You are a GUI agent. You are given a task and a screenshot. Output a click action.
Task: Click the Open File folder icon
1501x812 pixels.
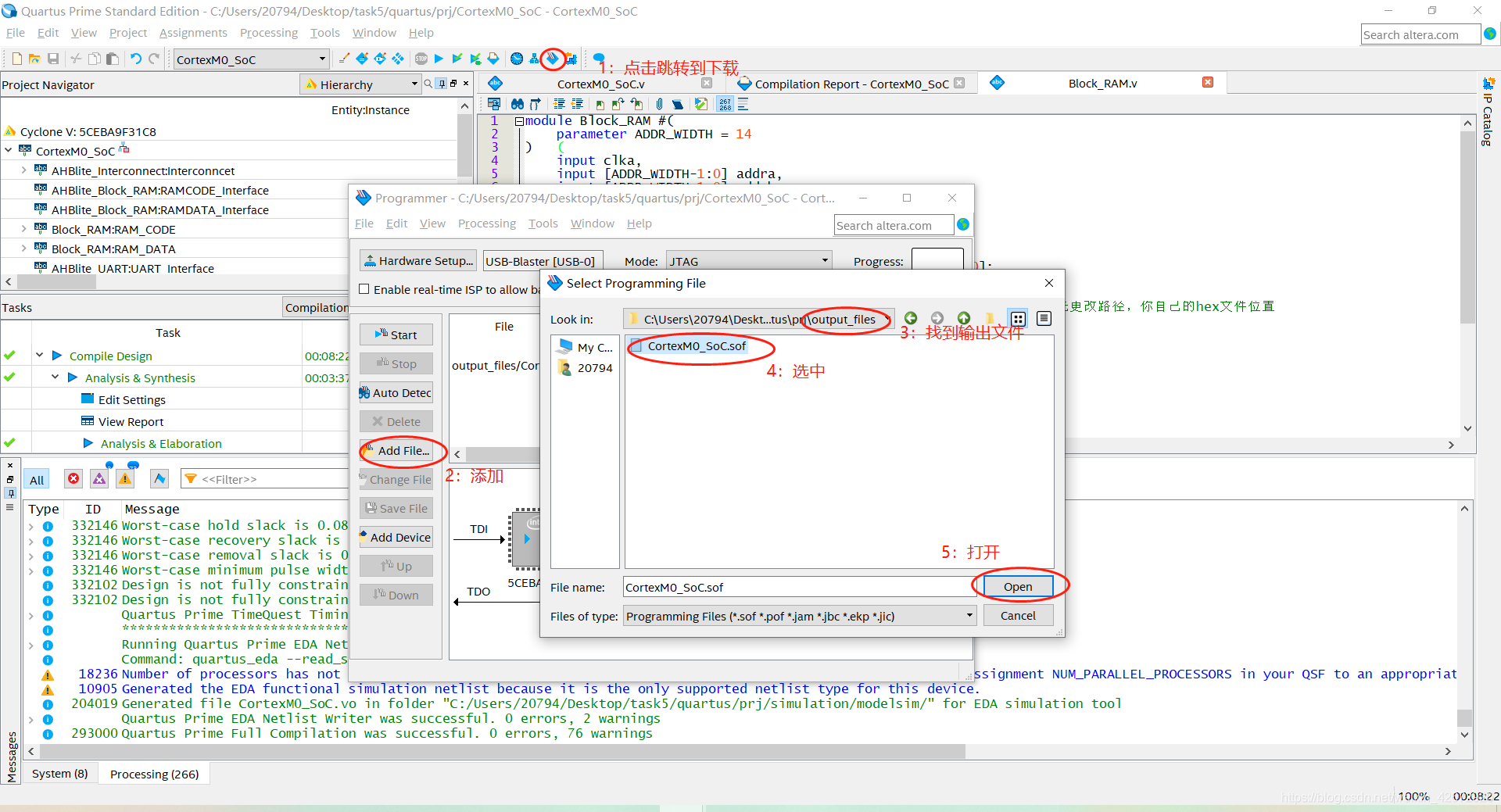[34, 59]
